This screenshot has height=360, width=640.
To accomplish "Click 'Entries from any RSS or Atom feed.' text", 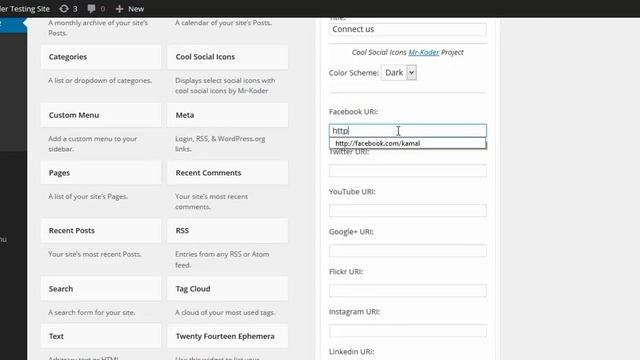I will click(x=222, y=260).
